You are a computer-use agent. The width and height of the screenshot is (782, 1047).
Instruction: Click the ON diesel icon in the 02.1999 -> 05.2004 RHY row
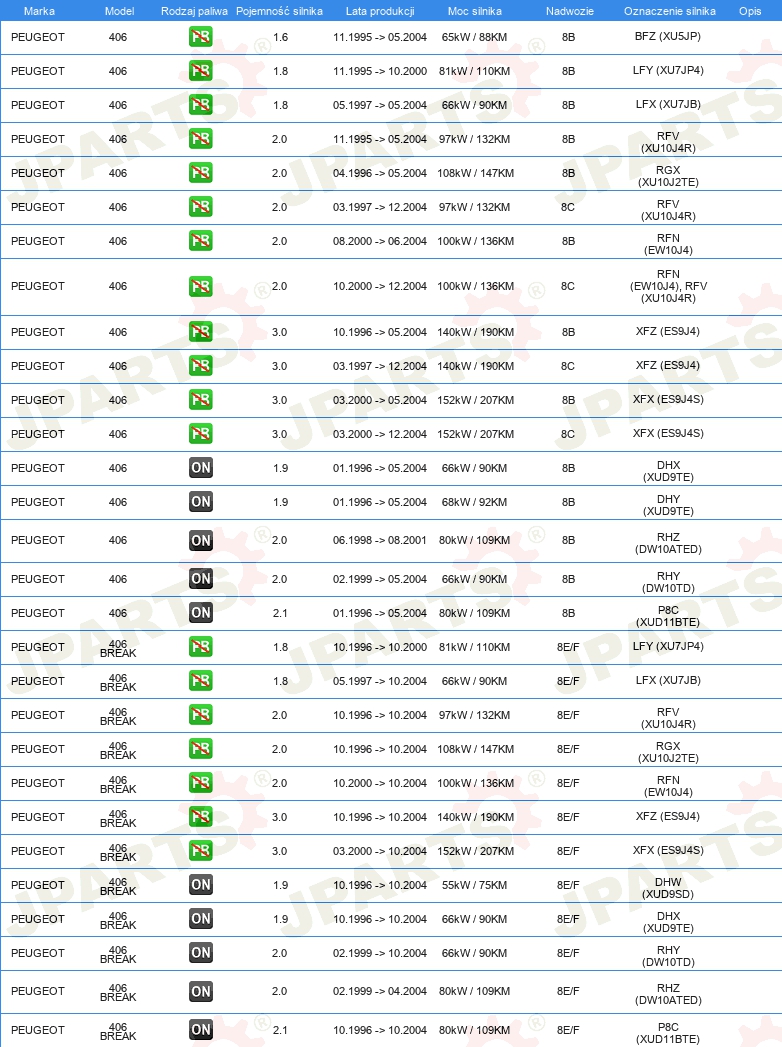200,579
